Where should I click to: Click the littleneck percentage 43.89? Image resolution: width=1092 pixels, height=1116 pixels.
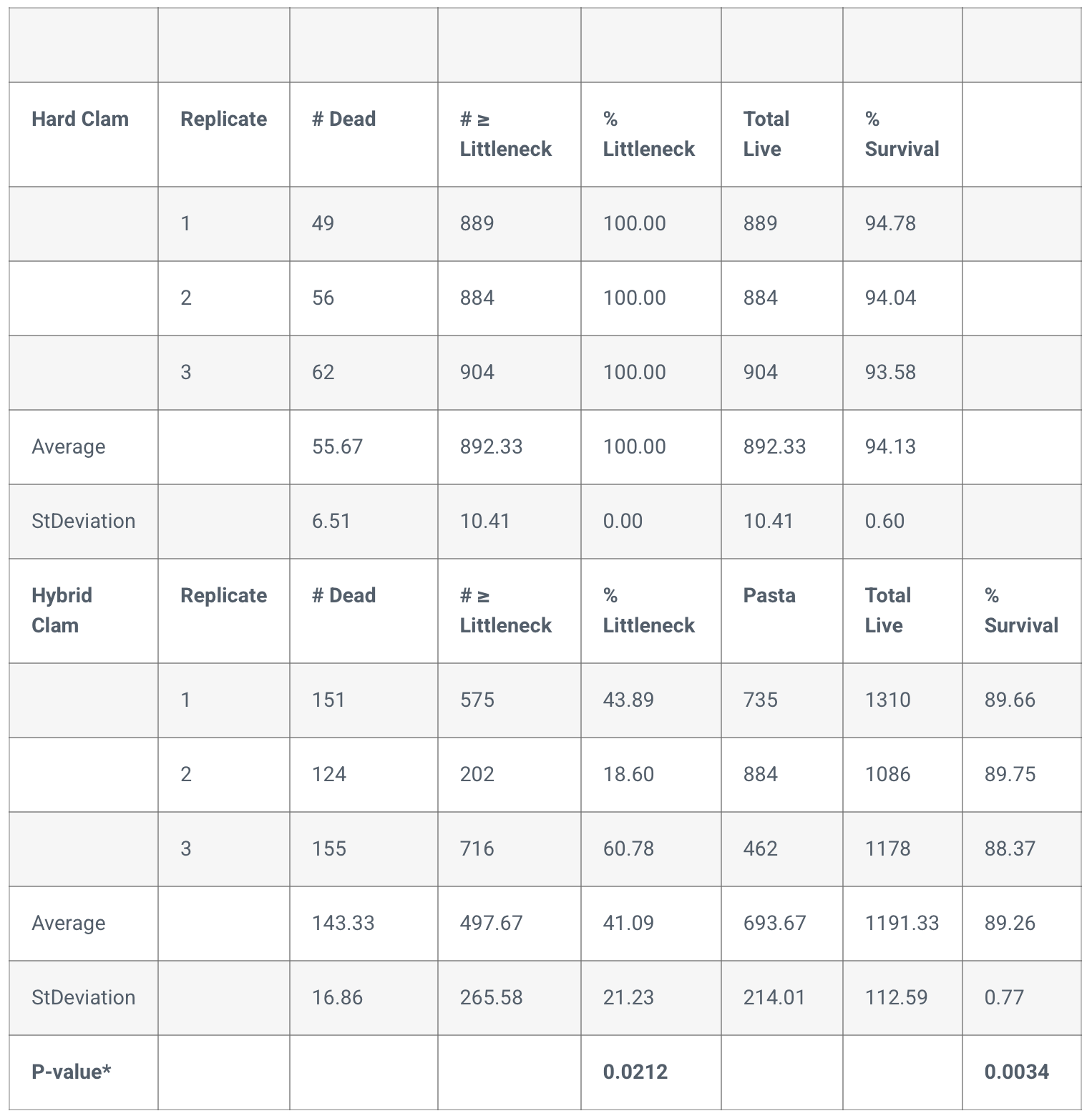point(628,700)
